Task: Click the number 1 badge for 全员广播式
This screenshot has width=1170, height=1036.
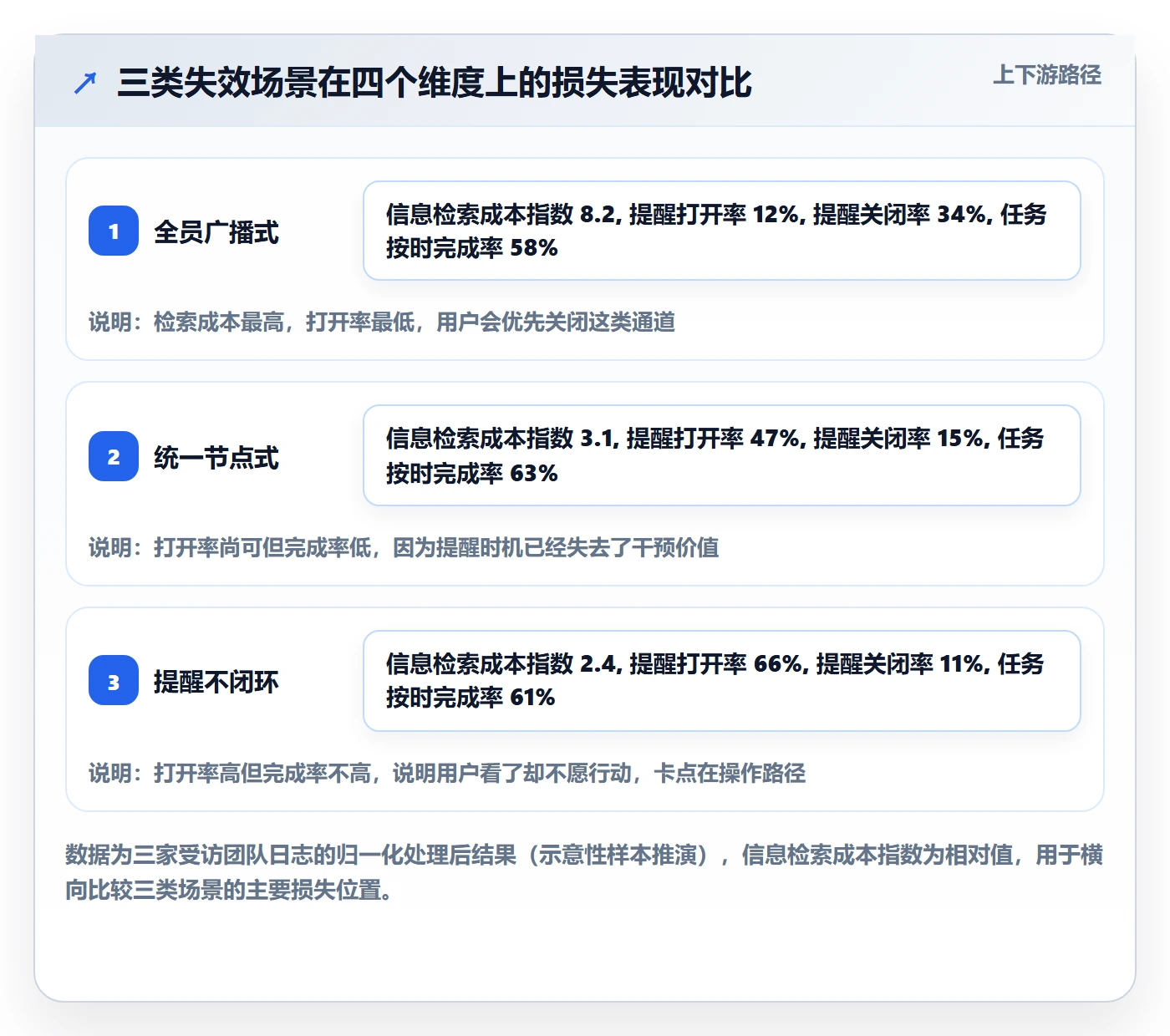Action: (114, 231)
